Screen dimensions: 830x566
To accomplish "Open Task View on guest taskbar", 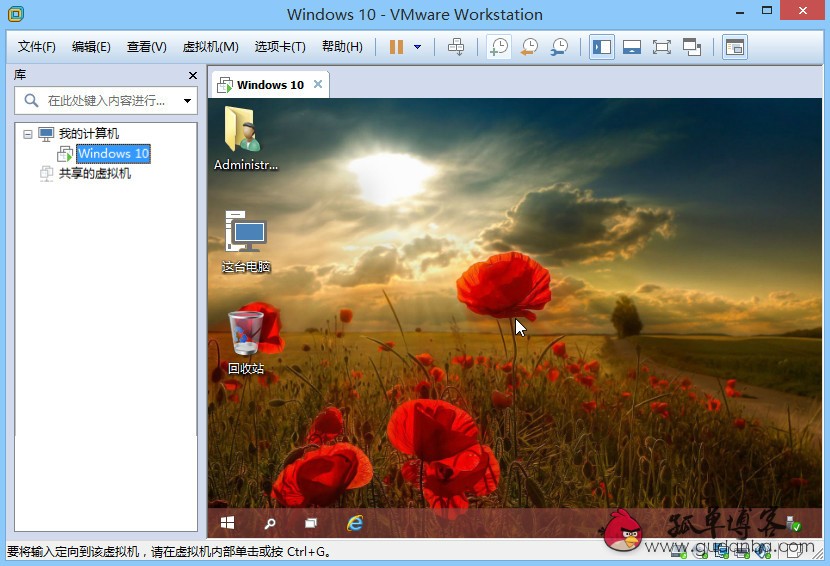I will click(x=311, y=523).
